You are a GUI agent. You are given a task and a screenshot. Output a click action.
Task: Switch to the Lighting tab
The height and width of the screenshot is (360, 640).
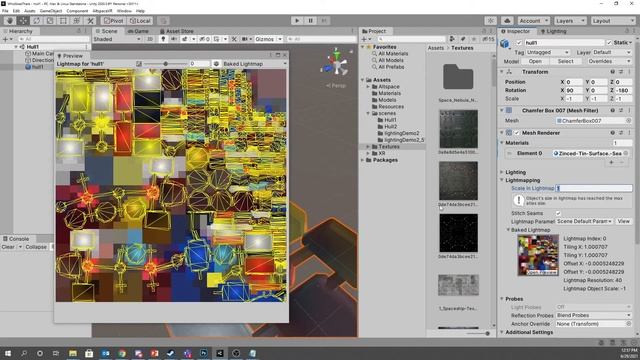tap(553, 31)
